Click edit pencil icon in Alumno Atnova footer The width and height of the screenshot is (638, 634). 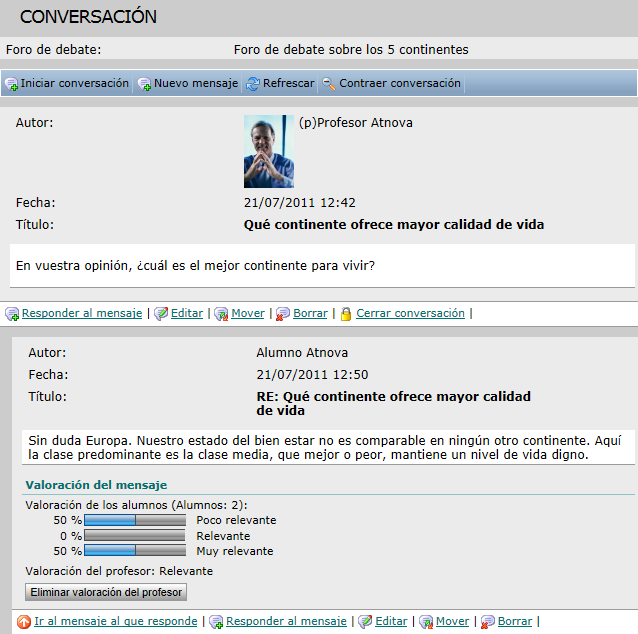pos(365,621)
